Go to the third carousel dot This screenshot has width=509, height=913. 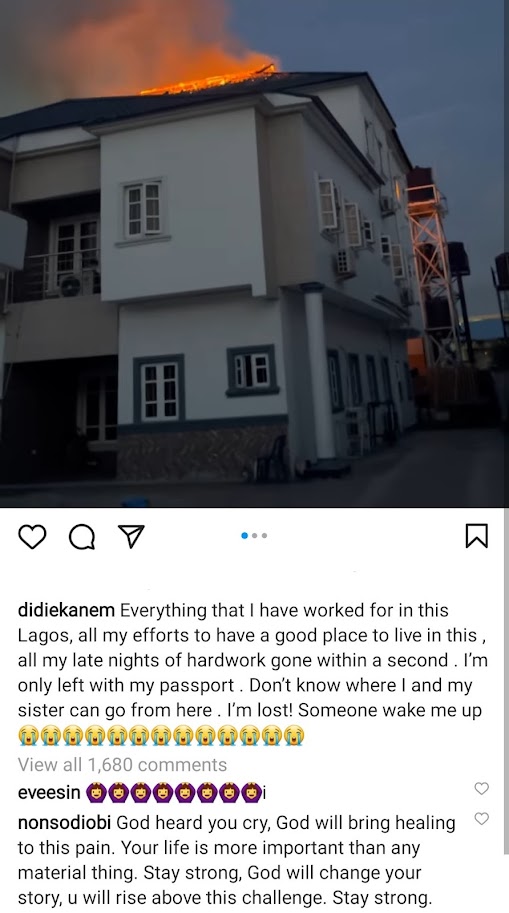(x=264, y=536)
